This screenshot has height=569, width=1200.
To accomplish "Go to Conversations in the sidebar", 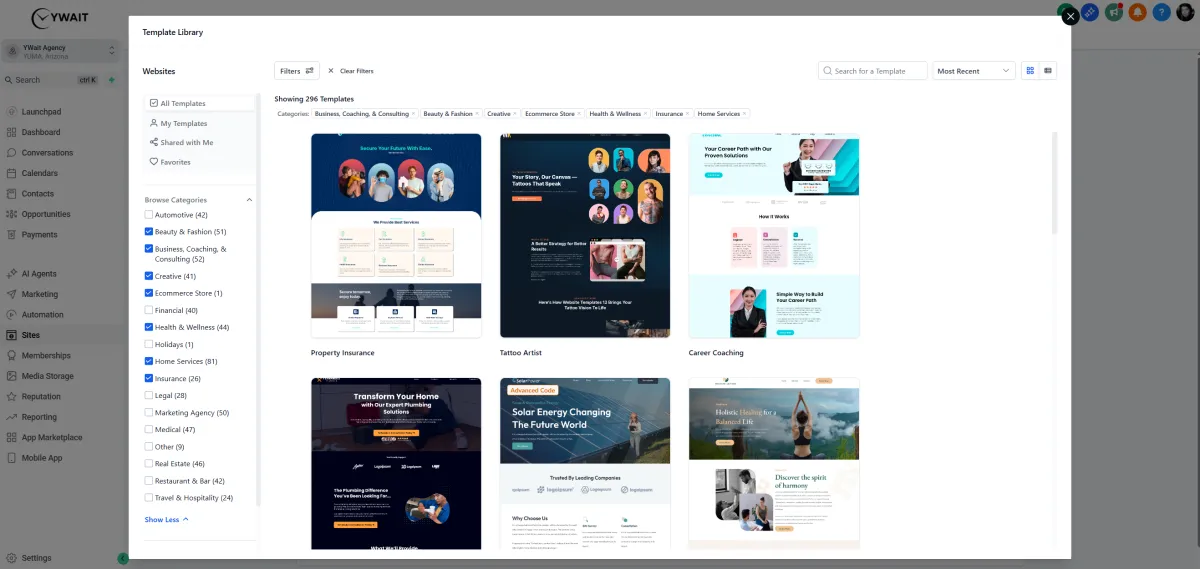I will tap(47, 153).
